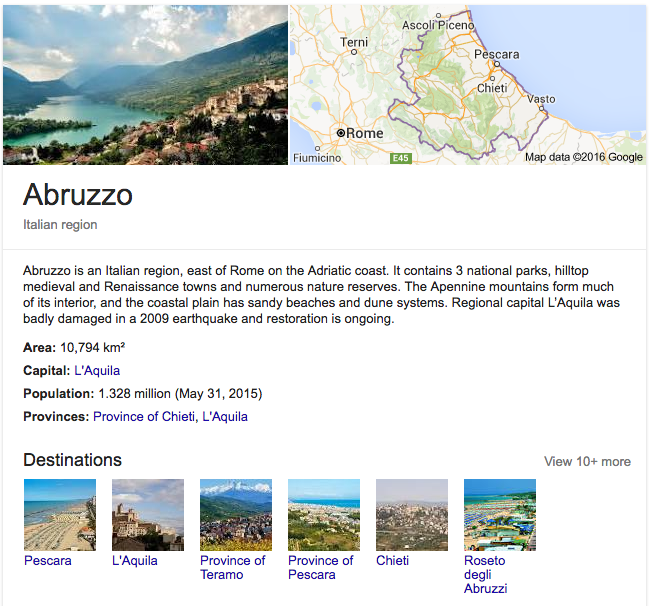
Task: Follow the L'Aquila capital link
Action: (x=97, y=371)
